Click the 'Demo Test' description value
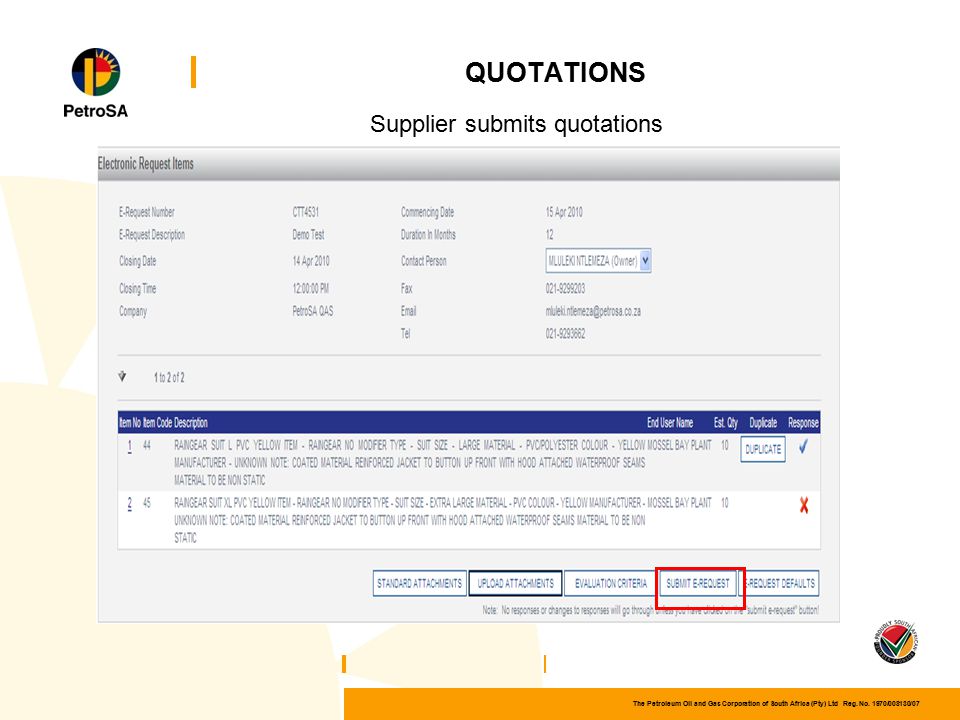 (308, 234)
